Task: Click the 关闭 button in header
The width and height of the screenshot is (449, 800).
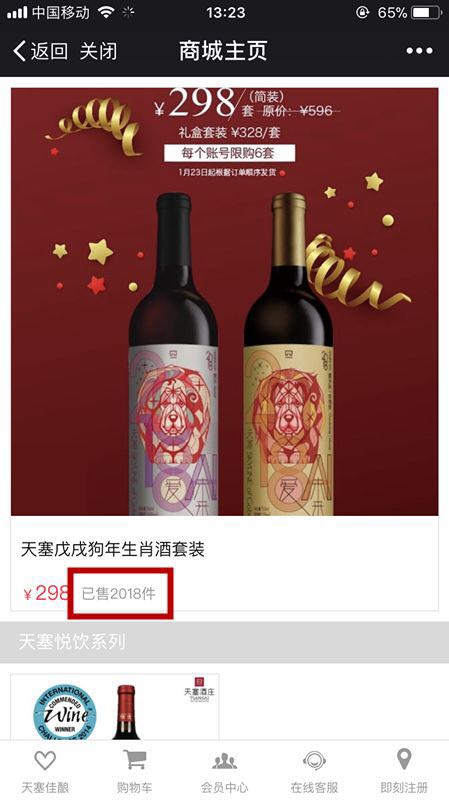Action: click(x=98, y=52)
